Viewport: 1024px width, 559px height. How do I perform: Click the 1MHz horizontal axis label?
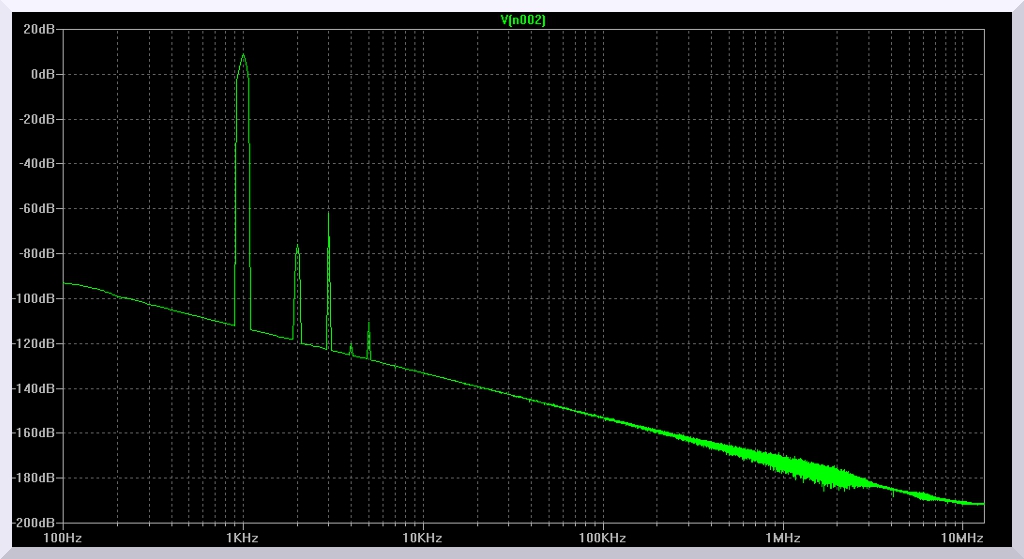pos(781,539)
